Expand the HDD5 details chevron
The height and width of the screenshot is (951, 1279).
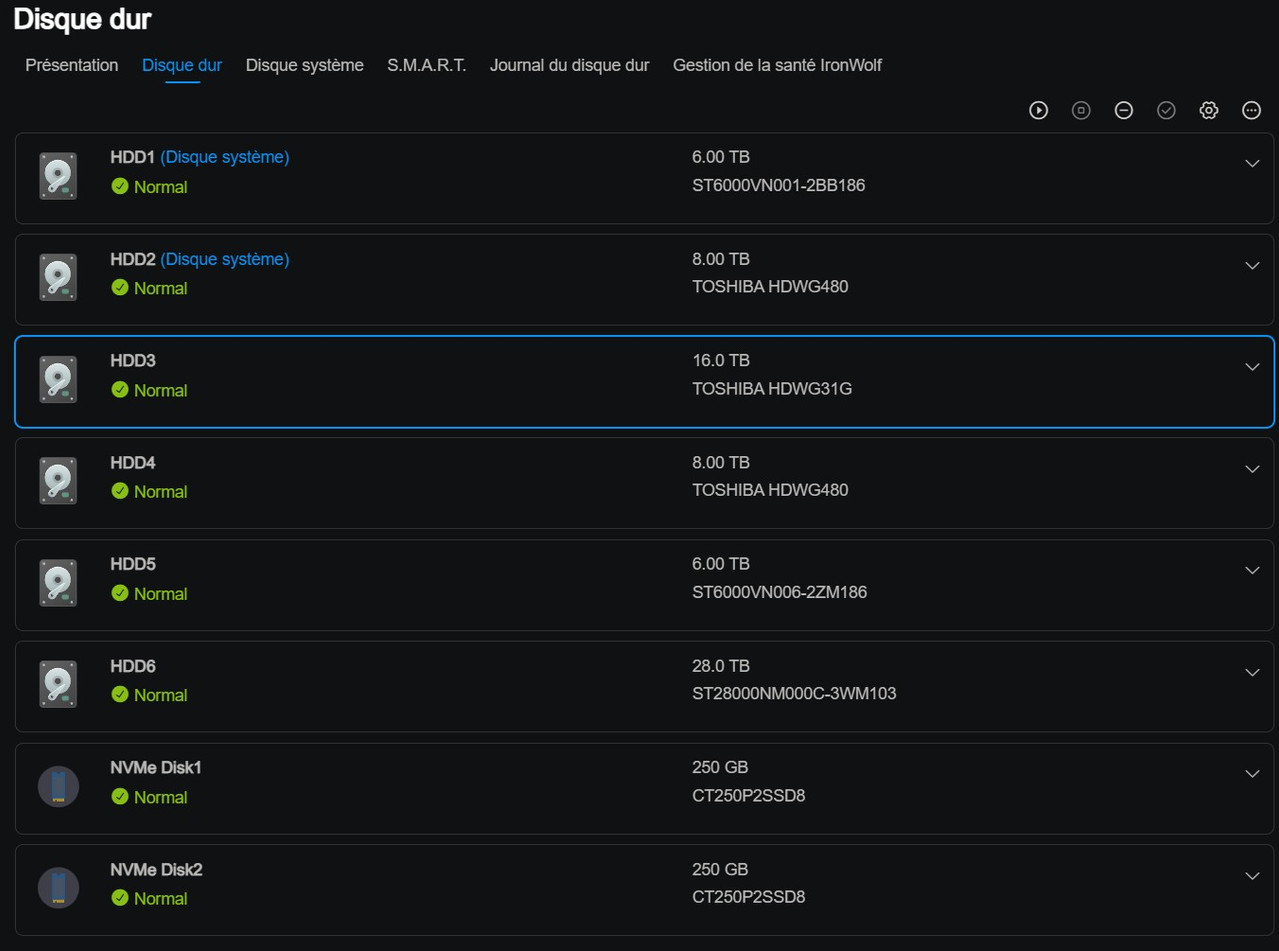tap(1252, 570)
